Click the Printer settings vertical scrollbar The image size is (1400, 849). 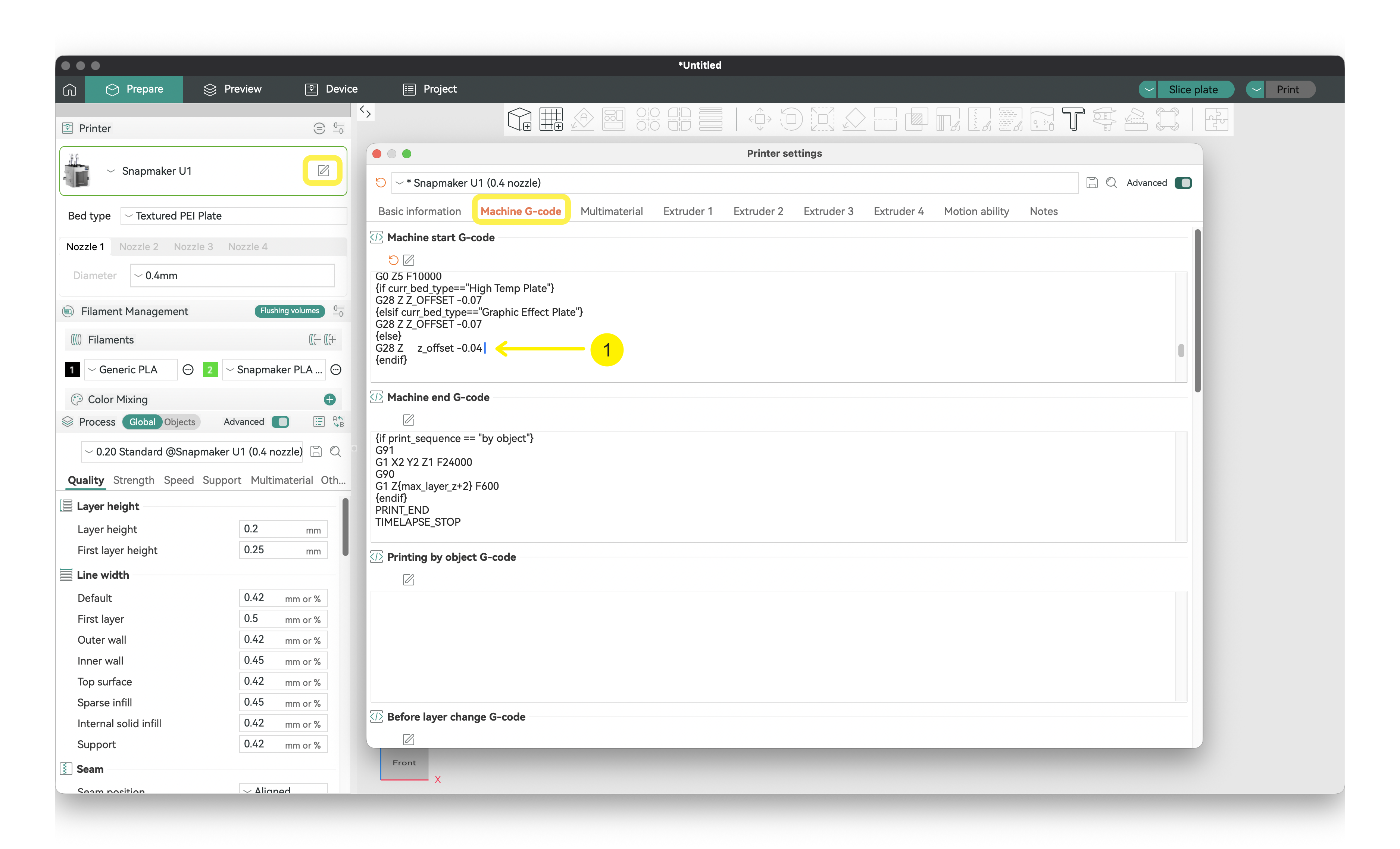[x=1197, y=311]
